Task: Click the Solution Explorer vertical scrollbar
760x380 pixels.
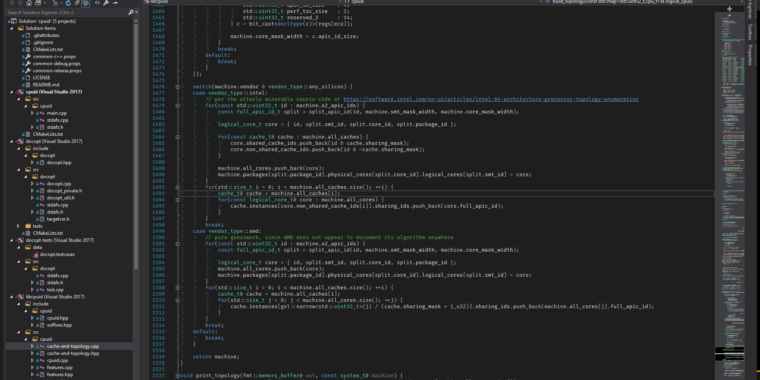Action: (136, 145)
